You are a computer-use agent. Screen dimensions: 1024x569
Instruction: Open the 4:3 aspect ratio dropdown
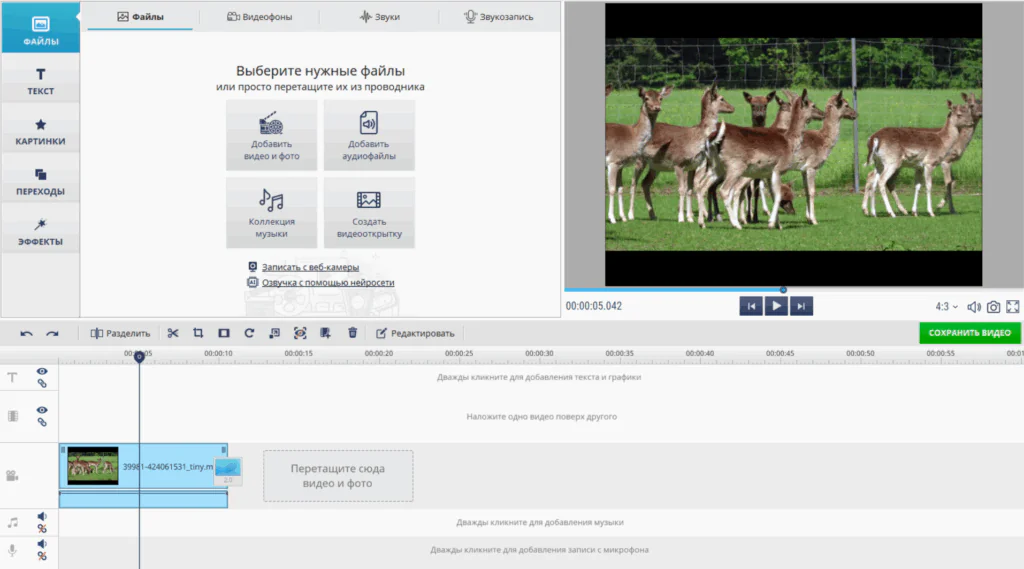[946, 307]
